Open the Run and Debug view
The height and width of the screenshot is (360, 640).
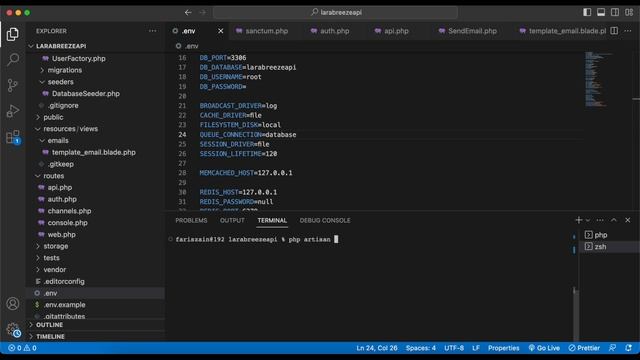pyautogui.click(x=13, y=111)
